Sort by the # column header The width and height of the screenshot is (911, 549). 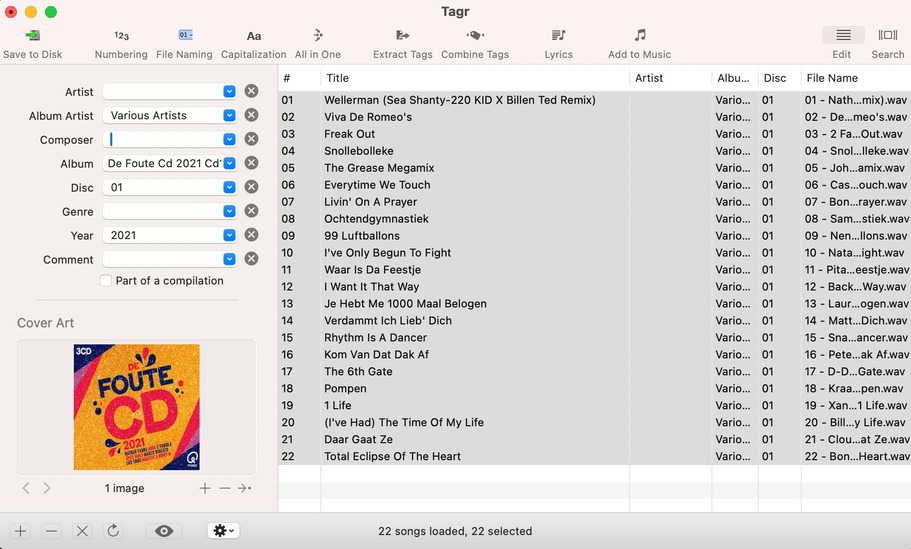299,78
